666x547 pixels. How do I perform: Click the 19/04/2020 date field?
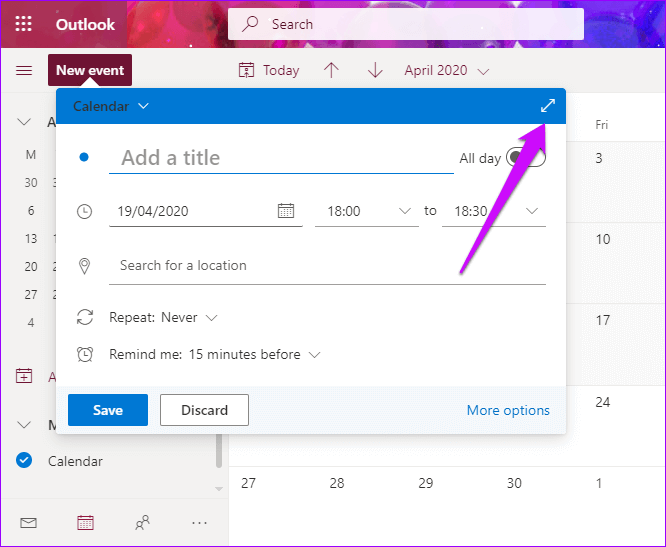pos(206,211)
